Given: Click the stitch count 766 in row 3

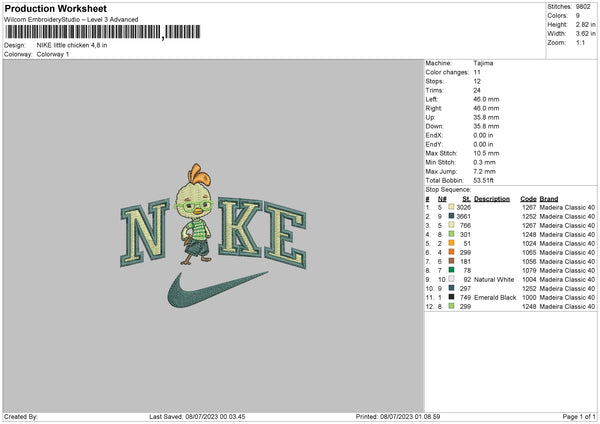Looking at the screenshot, I should pos(465,225).
